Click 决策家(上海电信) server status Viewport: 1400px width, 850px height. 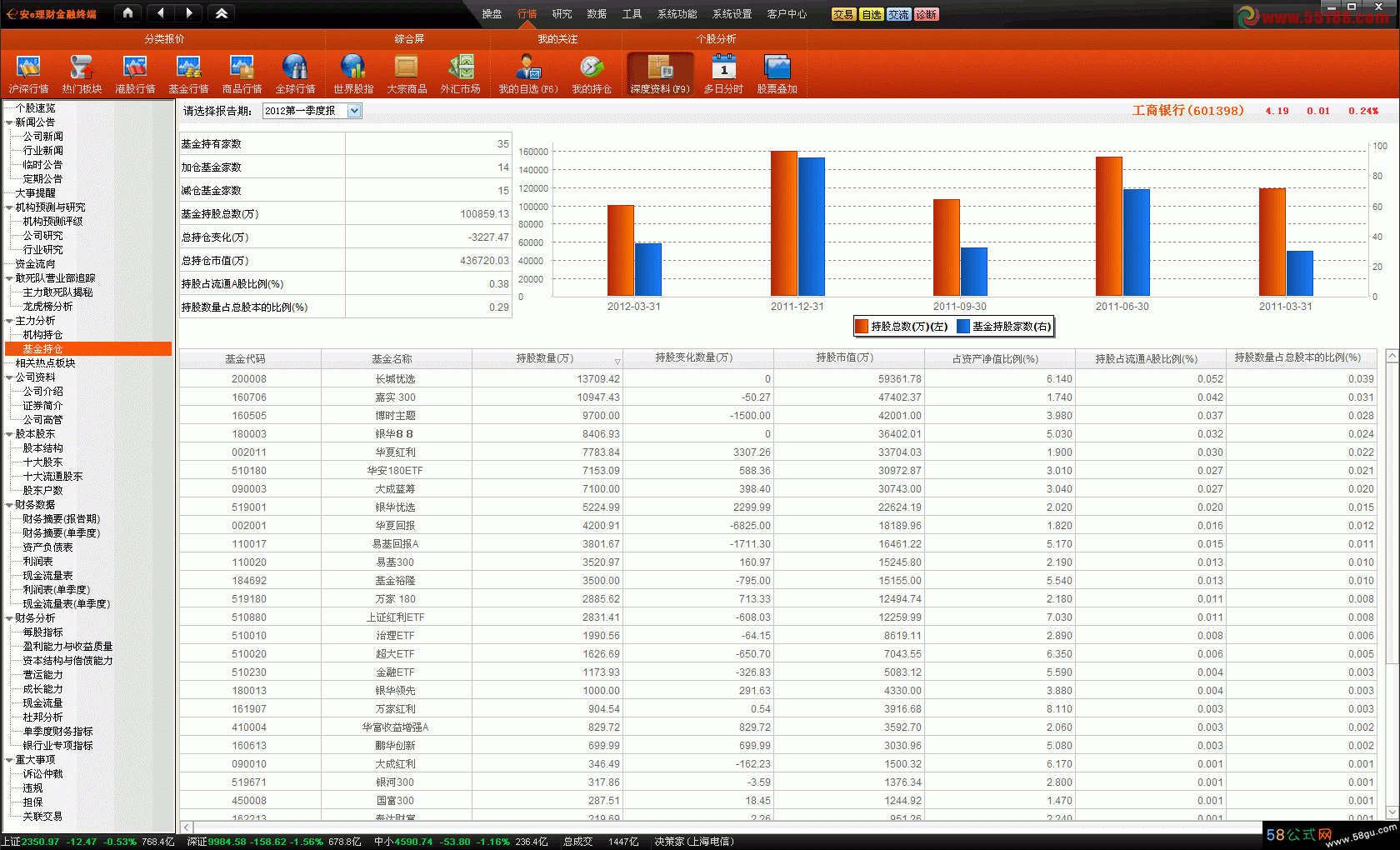(x=694, y=842)
